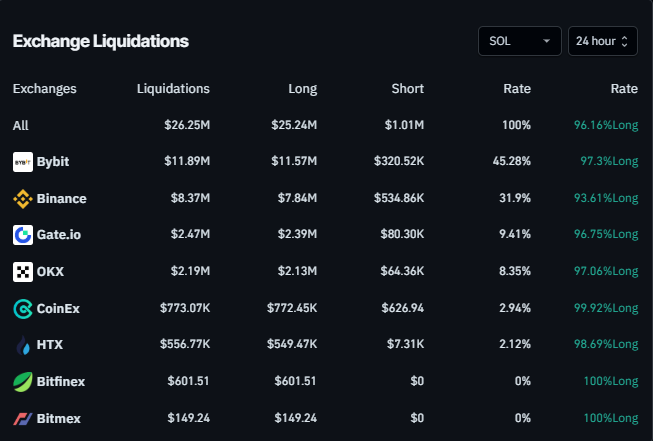The height and width of the screenshot is (441, 653).
Task: Open the Bybit exchange name link
Action: [x=53, y=162]
